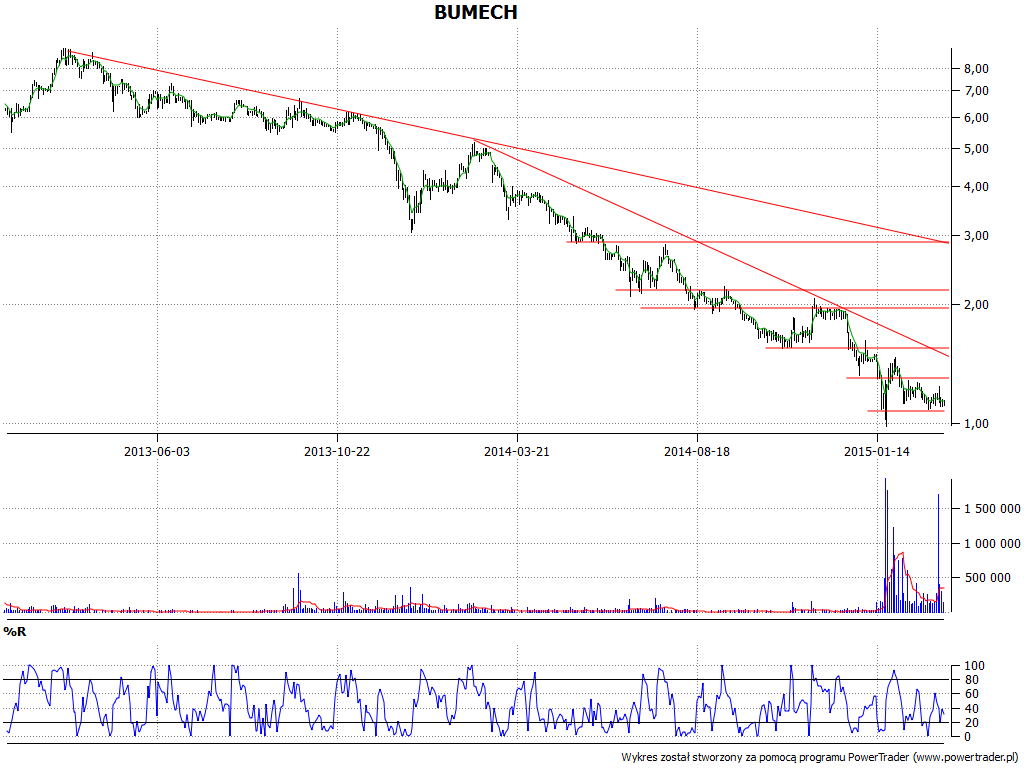Viewport: 1024px width, 768px height.
Task: Click the 5,00 price axis label
Action: [x=976, y=149]
